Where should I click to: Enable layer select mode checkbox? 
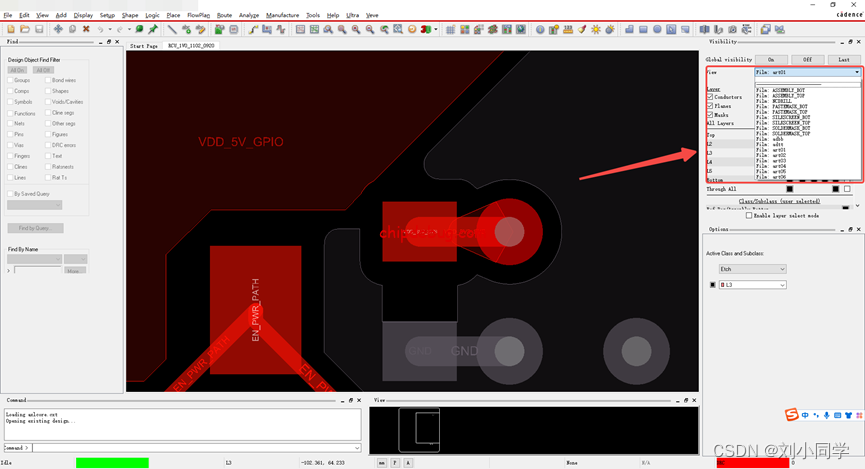click(x=749, y=215)
